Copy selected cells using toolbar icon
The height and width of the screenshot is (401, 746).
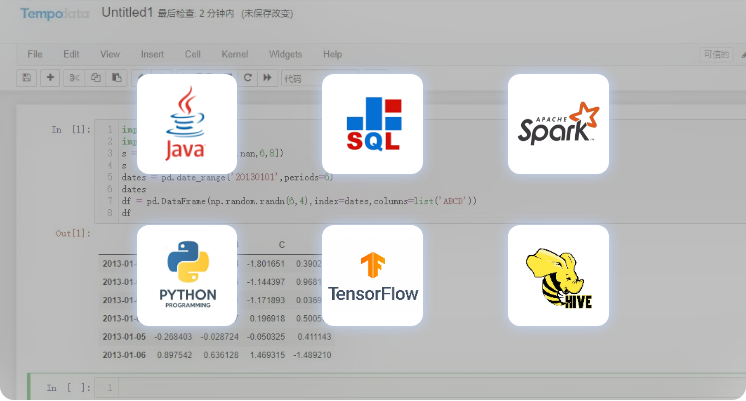[96, 78]
